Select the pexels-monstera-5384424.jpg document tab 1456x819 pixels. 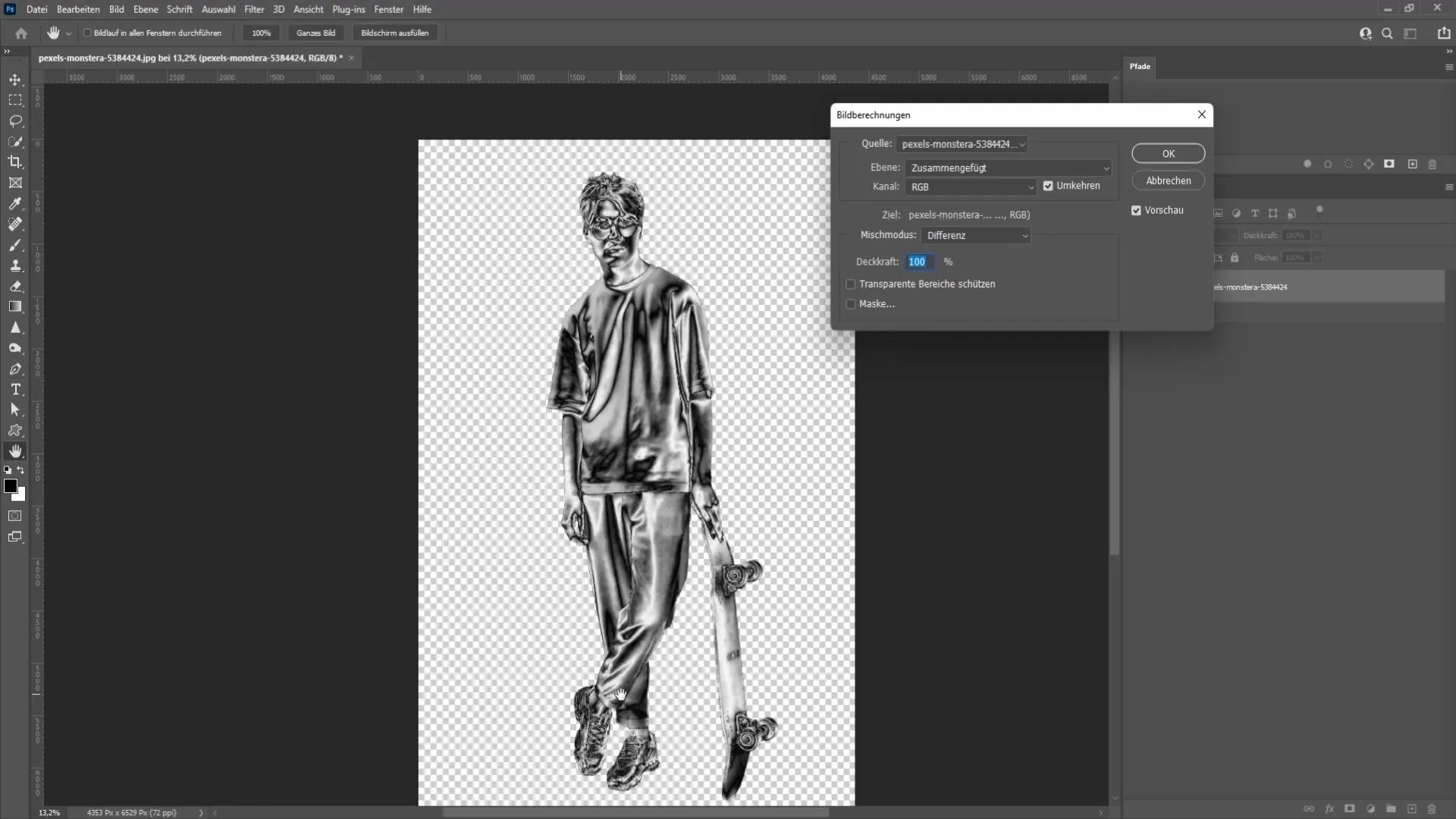[x=190, y=58]
